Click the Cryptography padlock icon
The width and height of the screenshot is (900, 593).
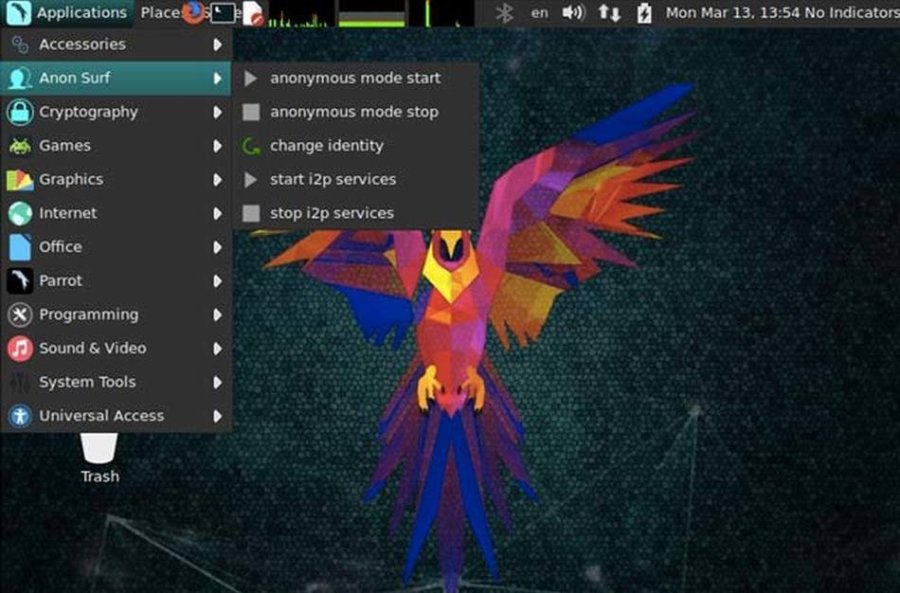(x=20, y=112)
